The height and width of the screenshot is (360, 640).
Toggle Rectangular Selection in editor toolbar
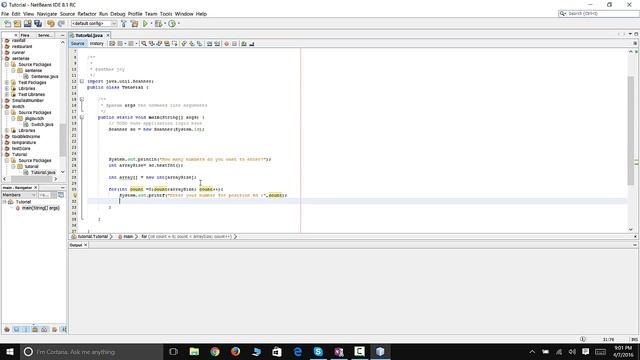[175, 44]
